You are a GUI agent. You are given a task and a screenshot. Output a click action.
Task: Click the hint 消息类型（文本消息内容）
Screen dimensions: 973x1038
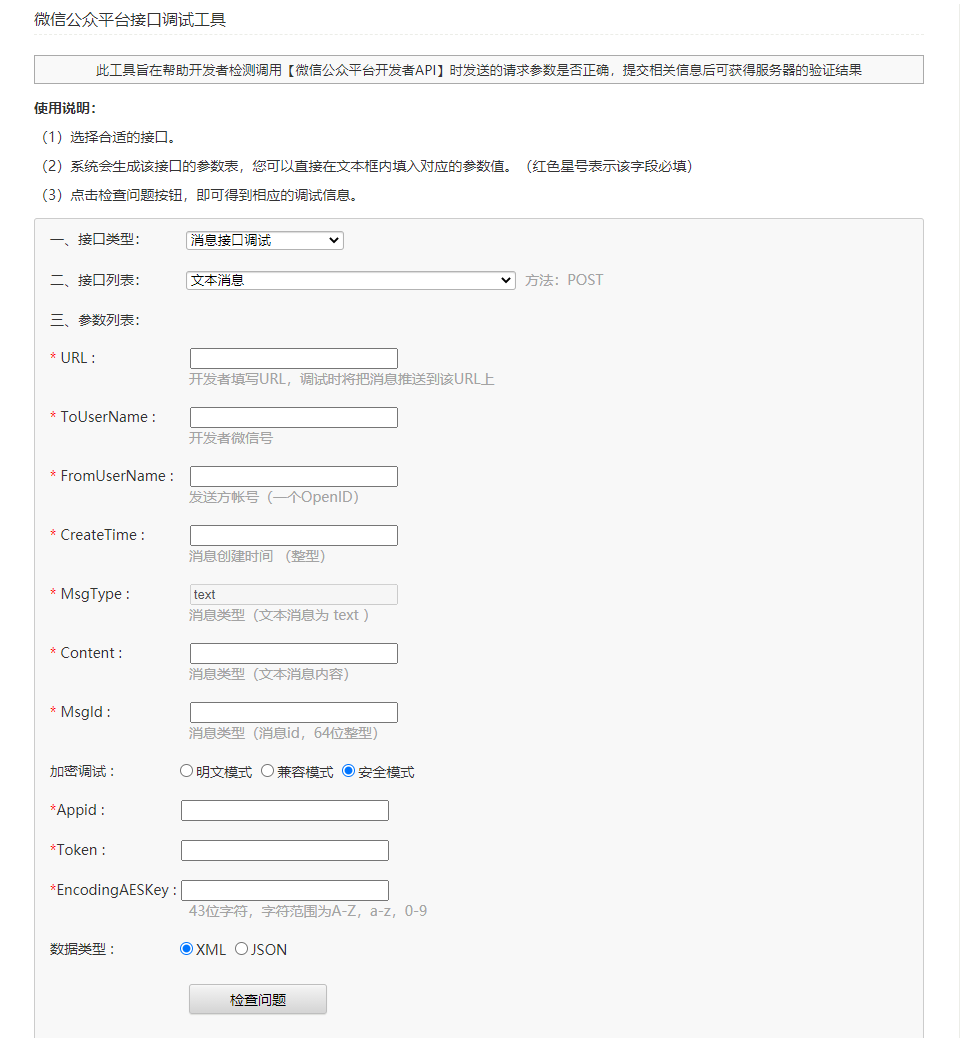(269, 674)
